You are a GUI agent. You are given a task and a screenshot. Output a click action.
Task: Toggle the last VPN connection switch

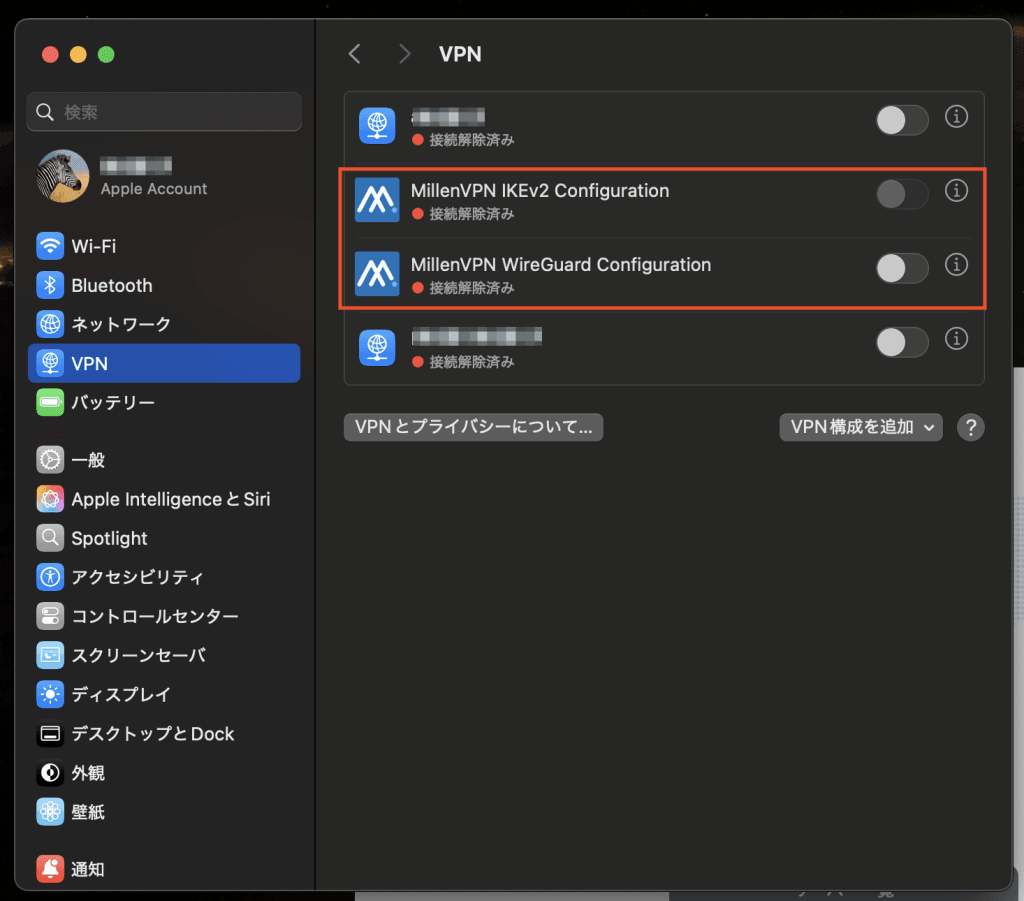coord(902,342)
